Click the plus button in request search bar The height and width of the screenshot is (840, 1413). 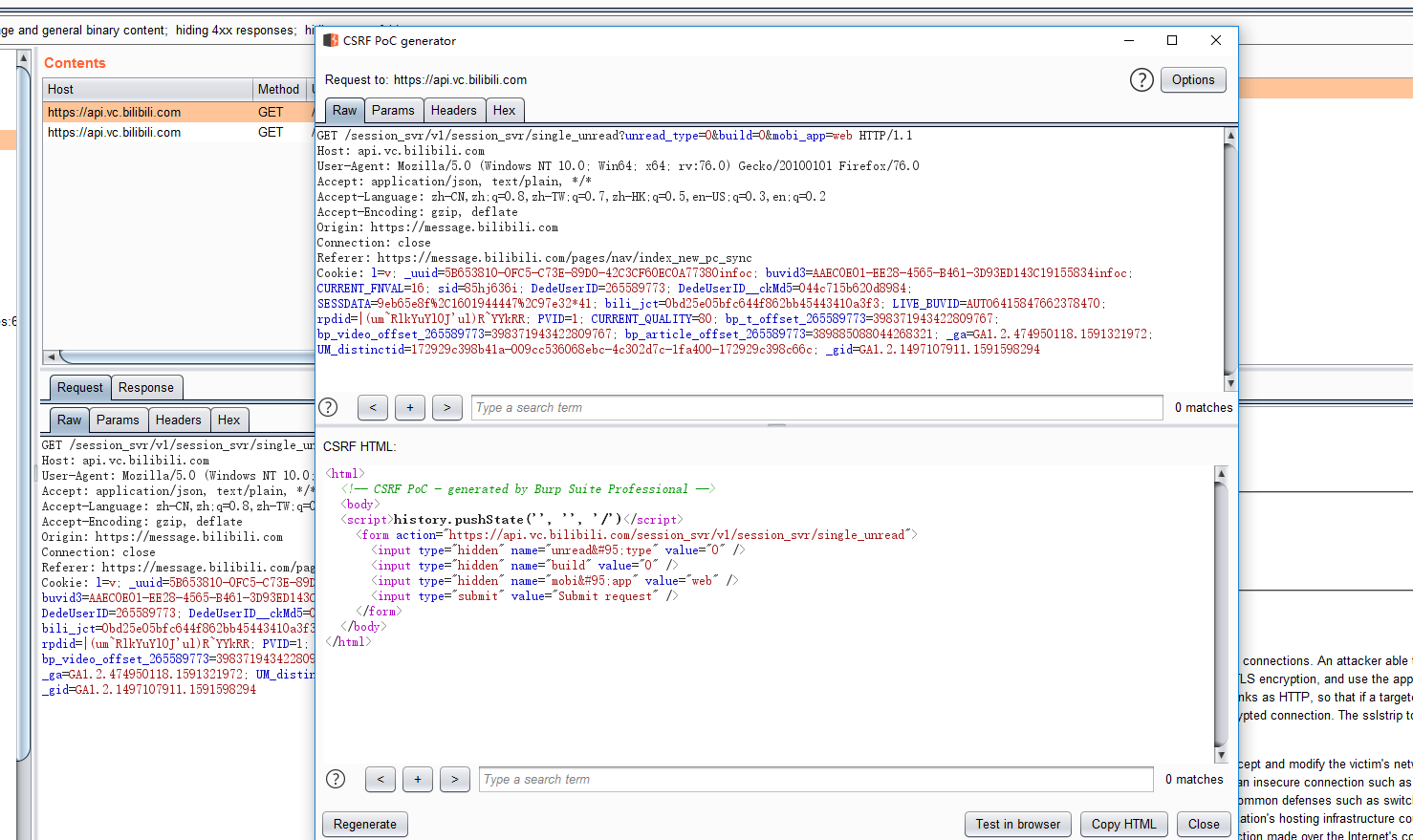click(410, 408)
